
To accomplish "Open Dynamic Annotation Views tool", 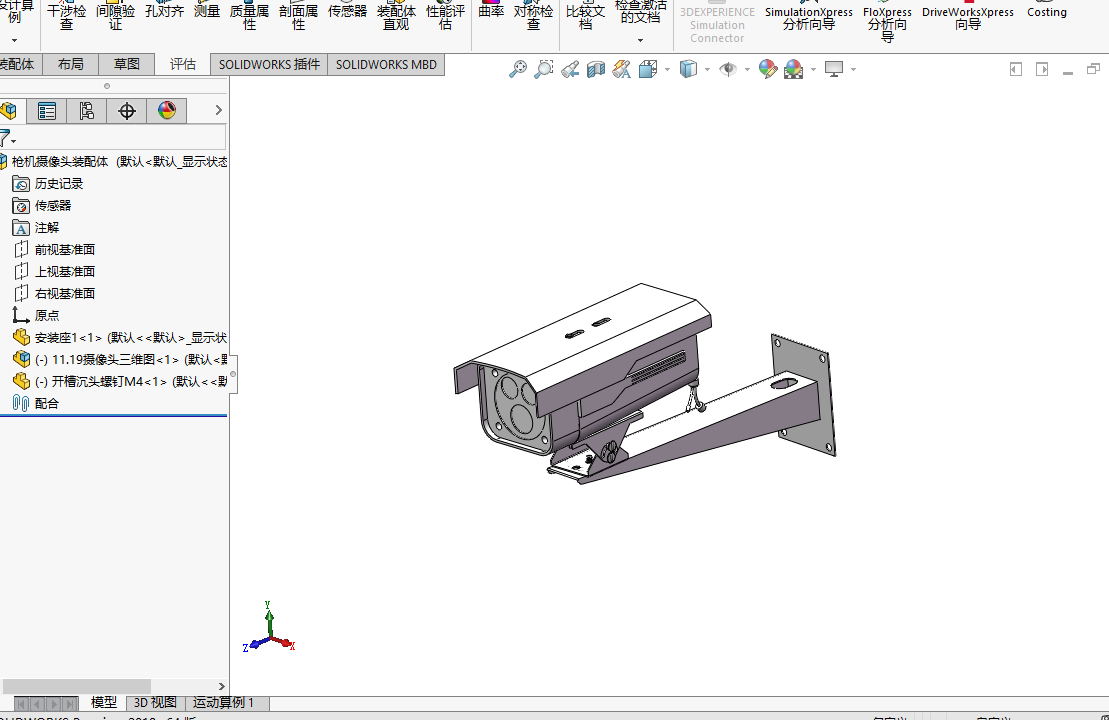I will pyautogui.click(x=622, y=69).
